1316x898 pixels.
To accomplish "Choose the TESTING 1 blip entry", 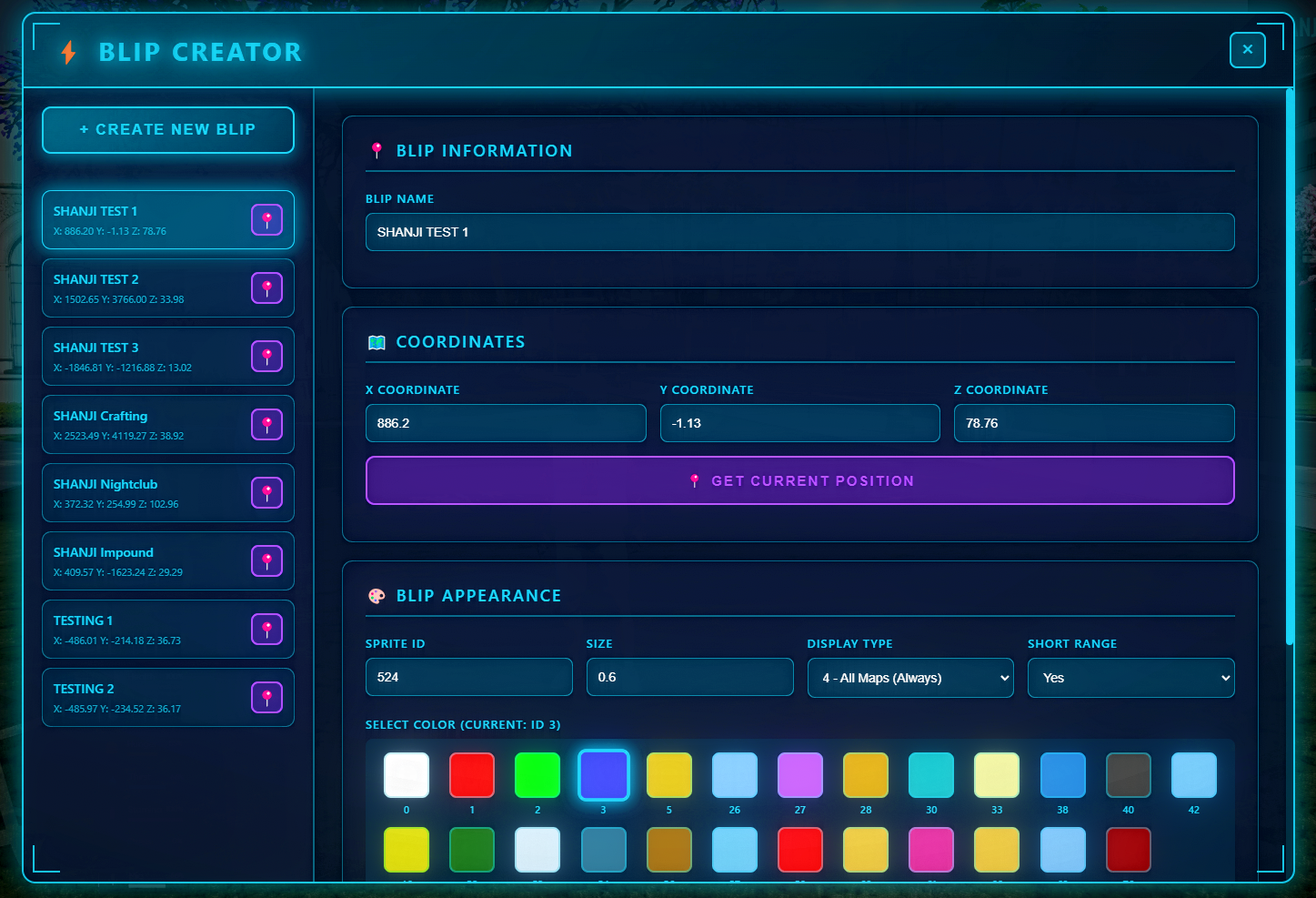I will (168, 629).
